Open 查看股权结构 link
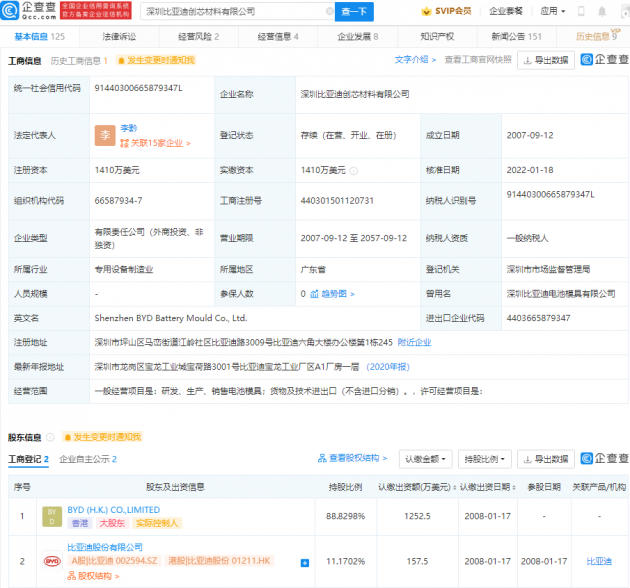The width and height of the screenshot is (630, 588). click(352, 458)
